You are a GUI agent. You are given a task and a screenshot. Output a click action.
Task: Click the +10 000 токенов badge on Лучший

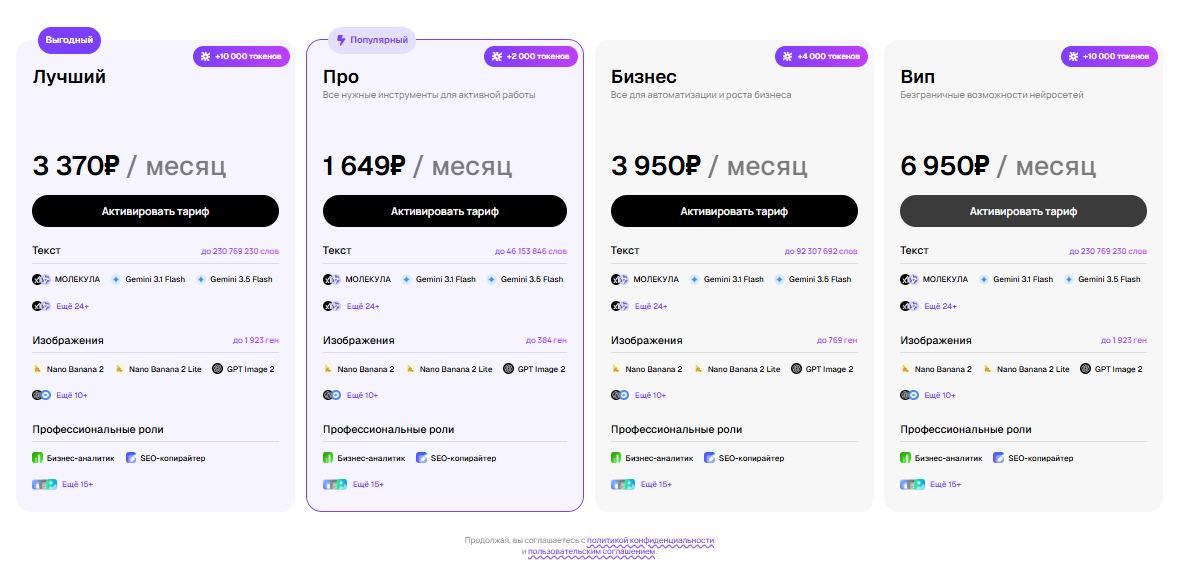pos(241,56)
